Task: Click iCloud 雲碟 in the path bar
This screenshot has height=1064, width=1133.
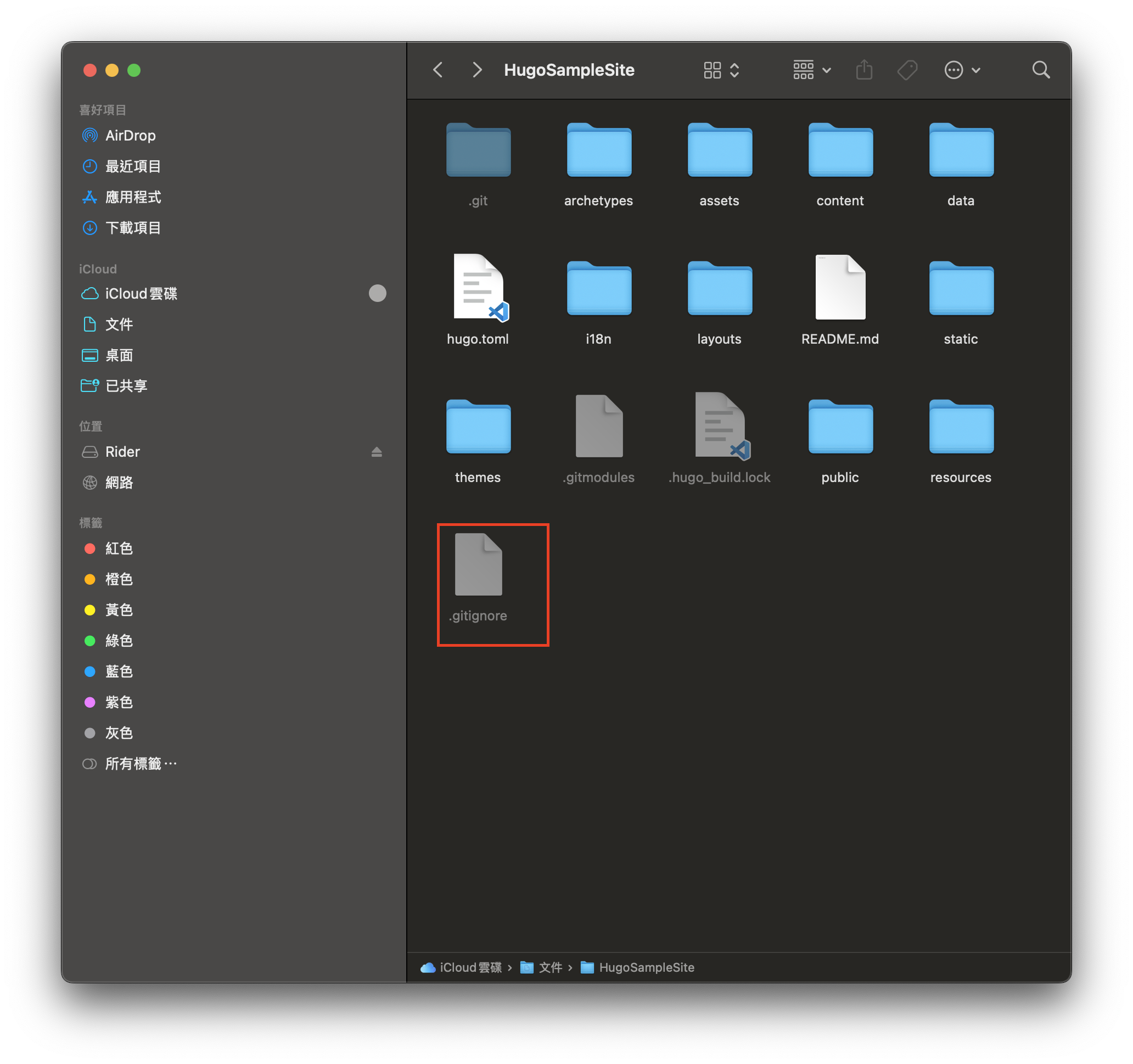Action: [461, 967]
